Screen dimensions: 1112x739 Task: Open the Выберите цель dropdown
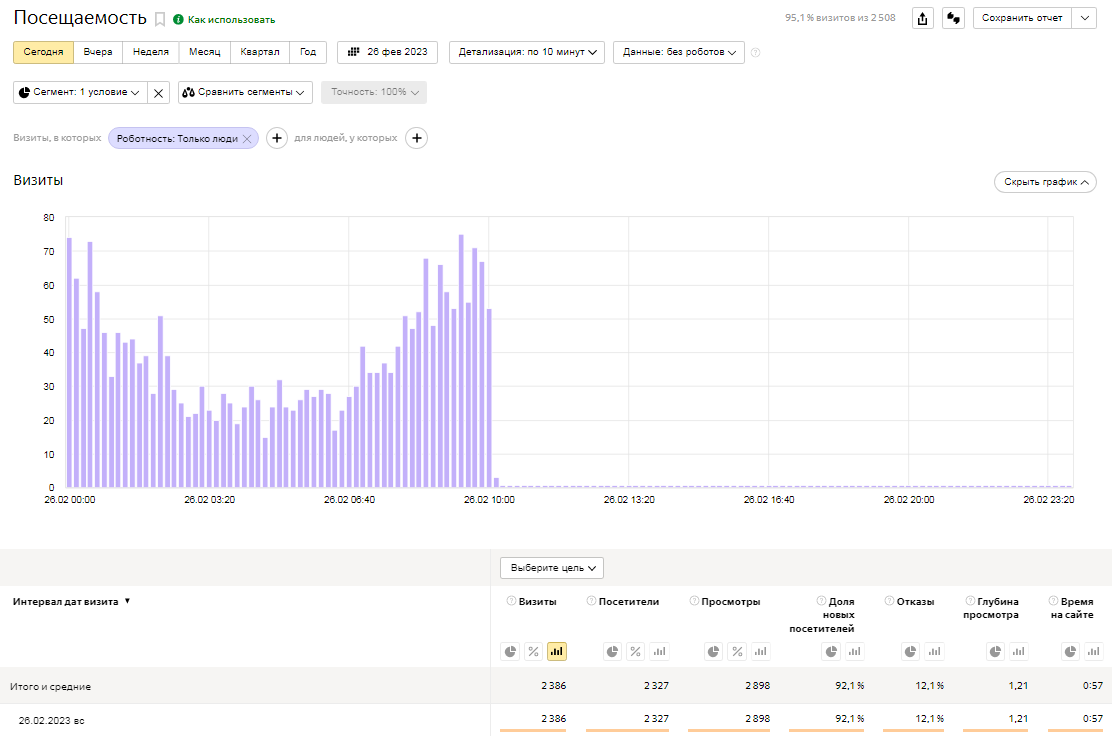click(x=551, y=568)
